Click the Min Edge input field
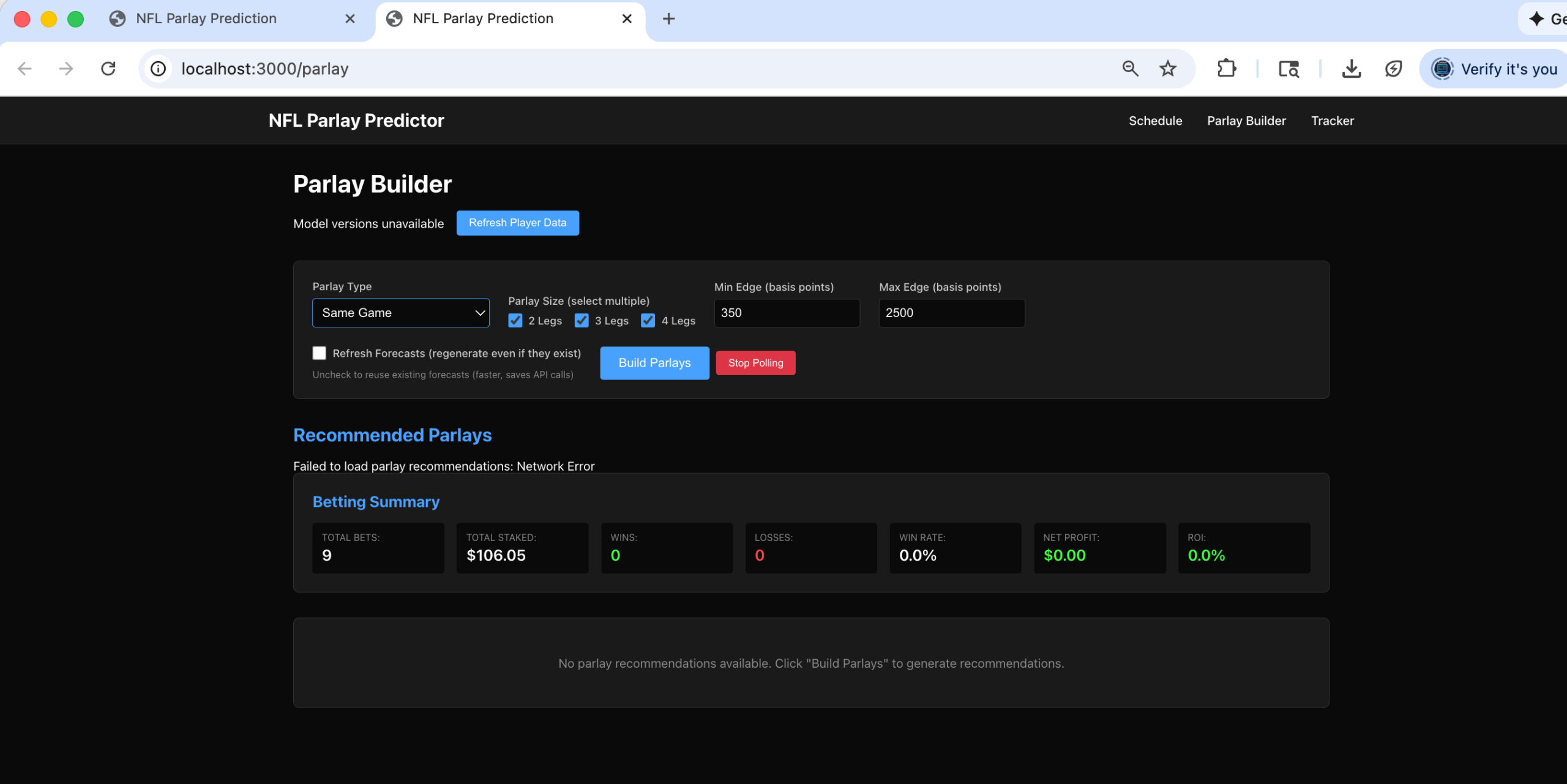Image resolution: width=1567 pixels, height=784 pixels. point(787,313)
